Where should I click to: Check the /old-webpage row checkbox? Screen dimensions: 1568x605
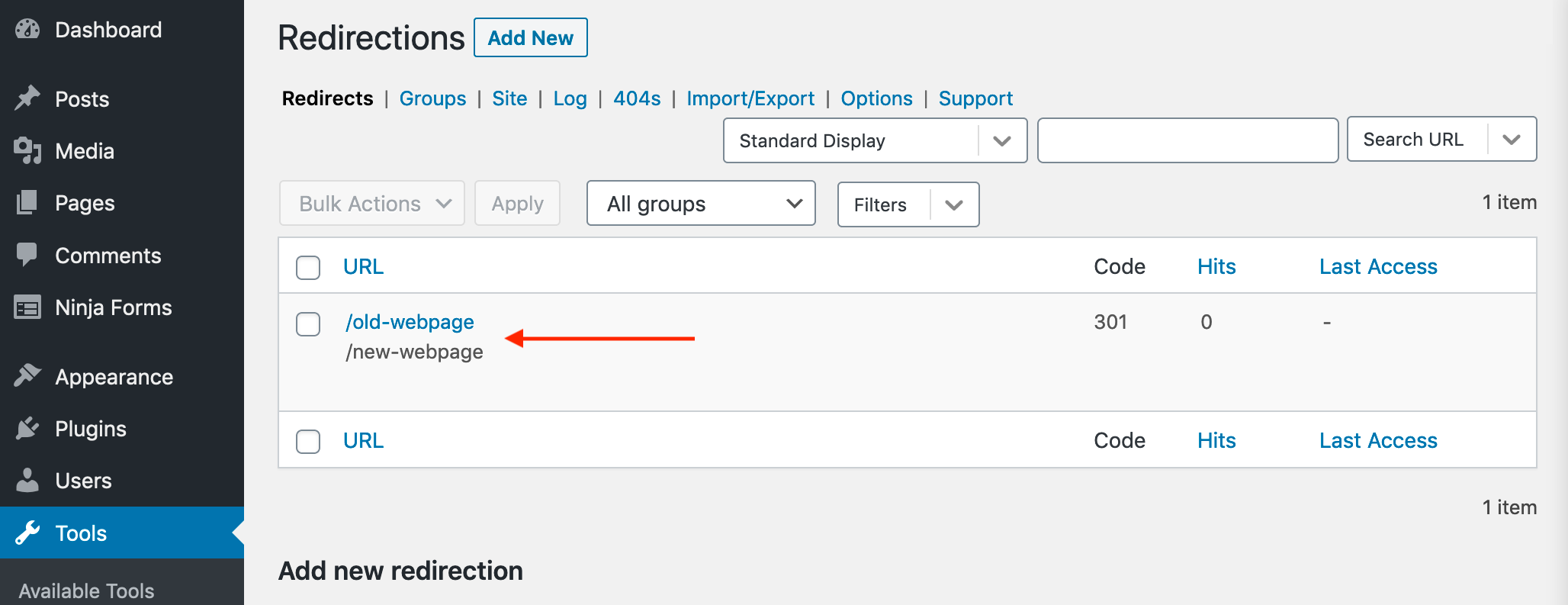coord(308,324)
